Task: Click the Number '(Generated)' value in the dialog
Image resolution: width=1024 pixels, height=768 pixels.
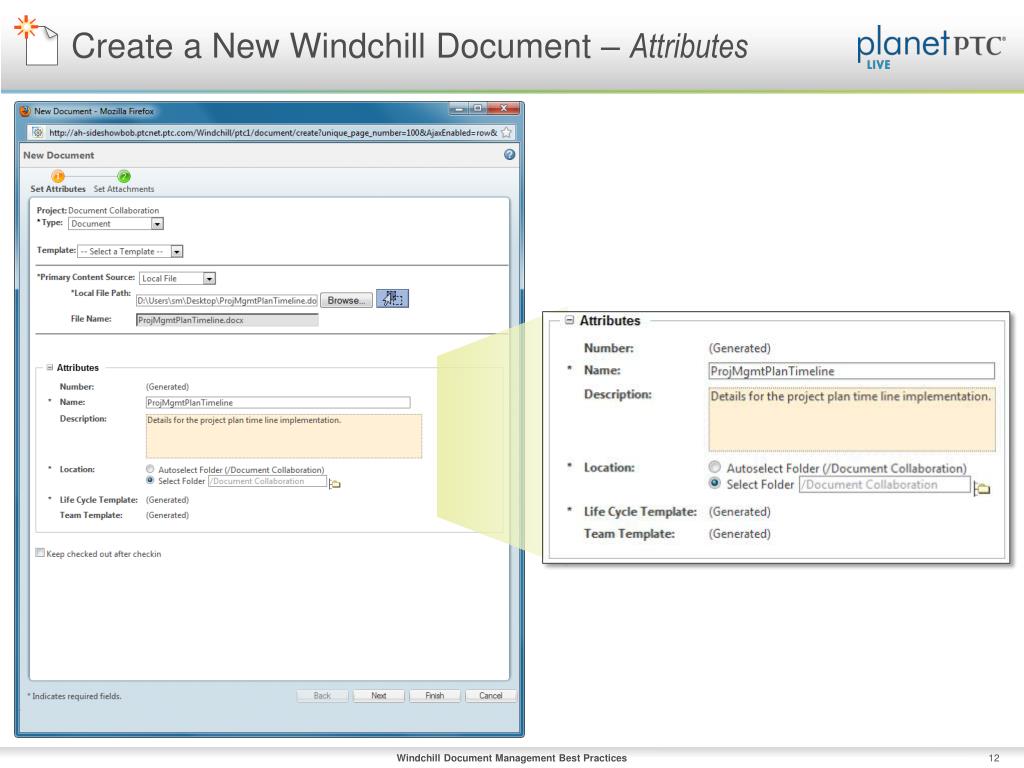Action: (167, 387)
